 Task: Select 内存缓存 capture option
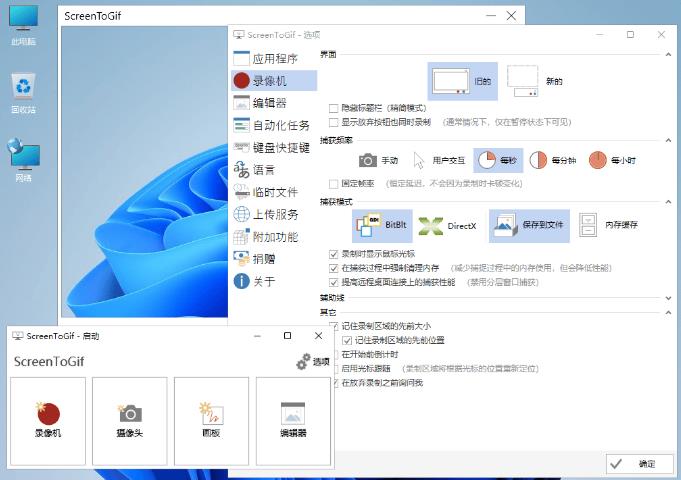click(608, 225)
